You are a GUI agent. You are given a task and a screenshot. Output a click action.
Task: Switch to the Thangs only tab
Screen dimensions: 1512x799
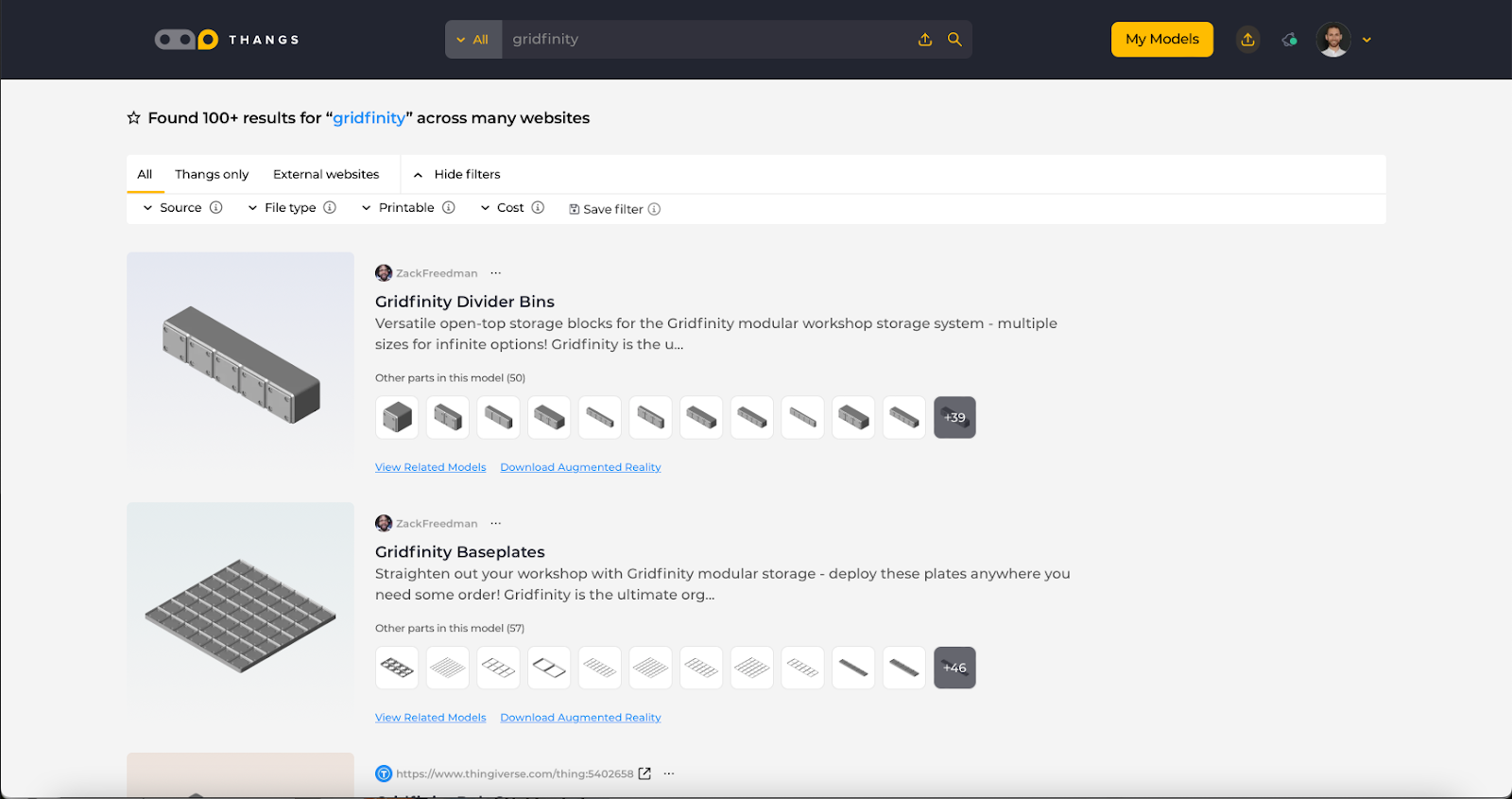pyautogui.click(x=212, y=174)
